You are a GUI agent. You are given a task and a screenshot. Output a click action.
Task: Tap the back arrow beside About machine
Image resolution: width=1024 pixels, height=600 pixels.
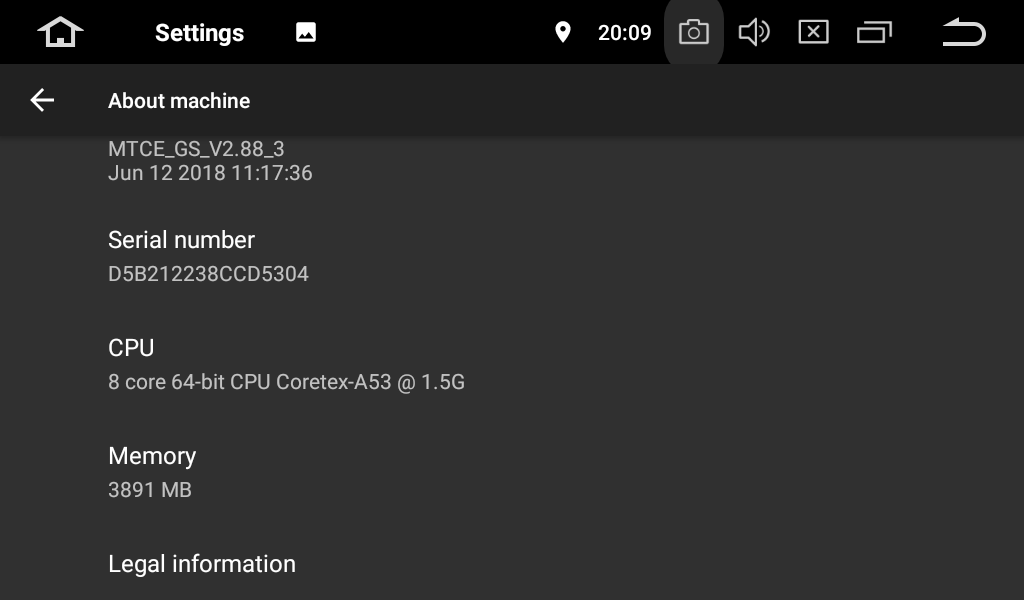(42, 100)
